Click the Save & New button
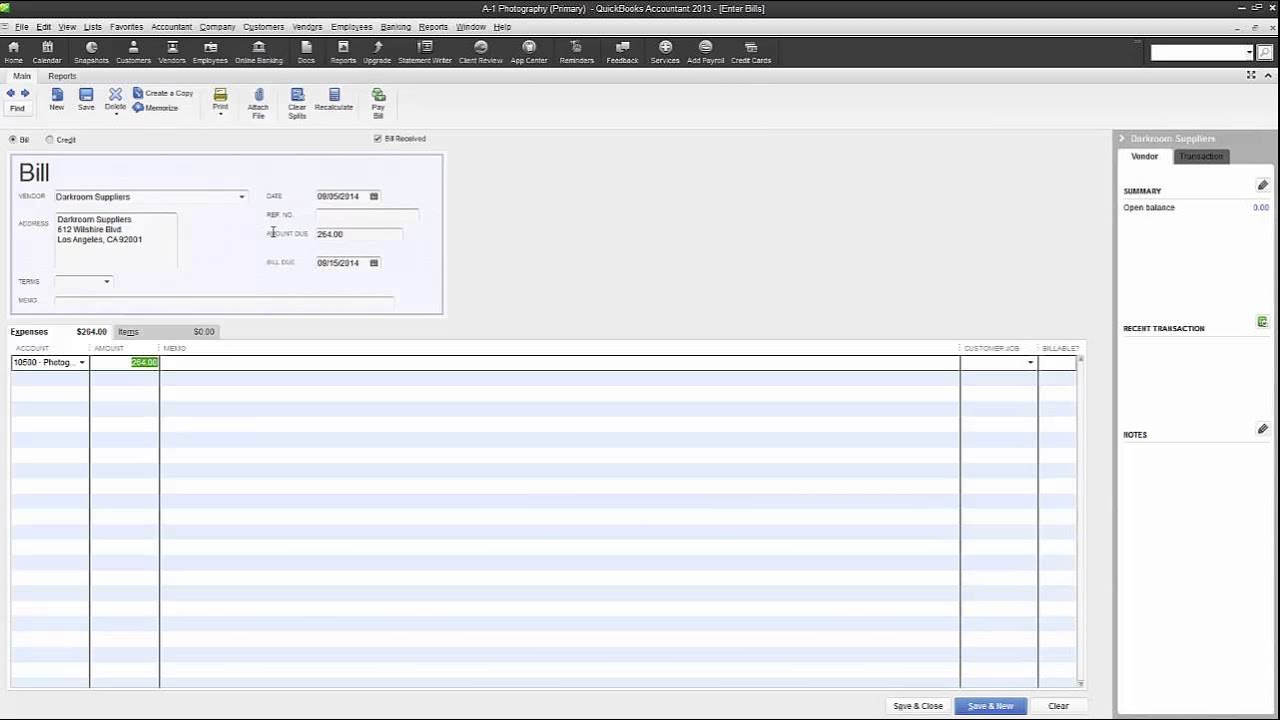1280x720 pixels. [990, 706]
